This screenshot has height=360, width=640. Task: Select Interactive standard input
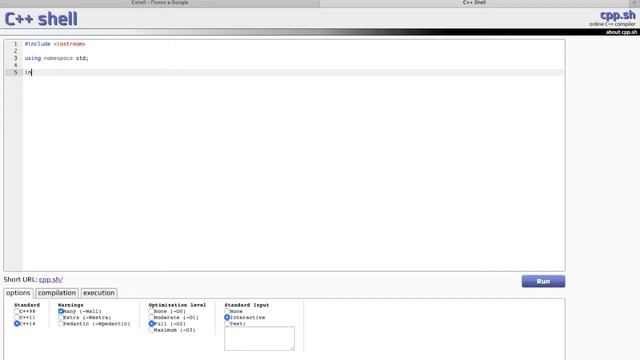(227, 317)
